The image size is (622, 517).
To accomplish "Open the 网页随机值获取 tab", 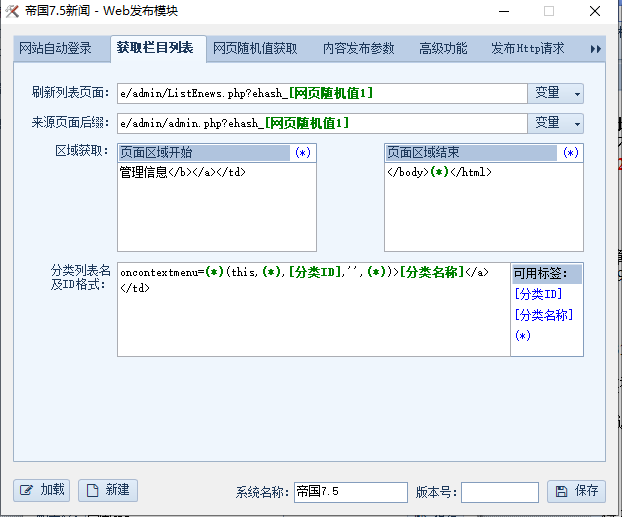I will click(255, 48).
